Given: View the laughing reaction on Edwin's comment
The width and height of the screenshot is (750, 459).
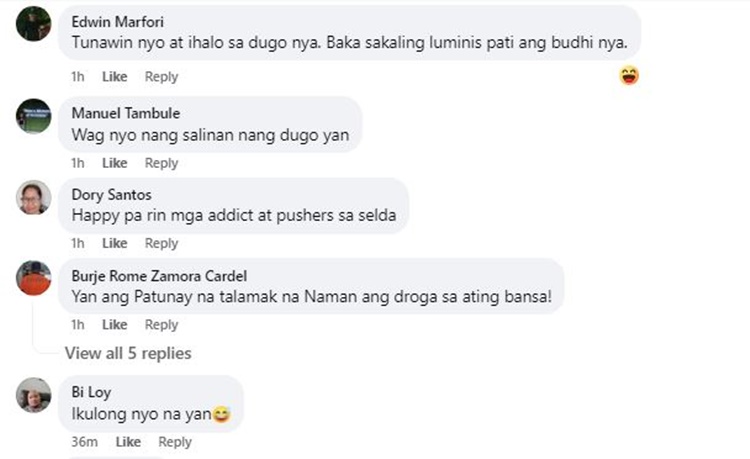Looking at the screenshot, I should point(629,76).
